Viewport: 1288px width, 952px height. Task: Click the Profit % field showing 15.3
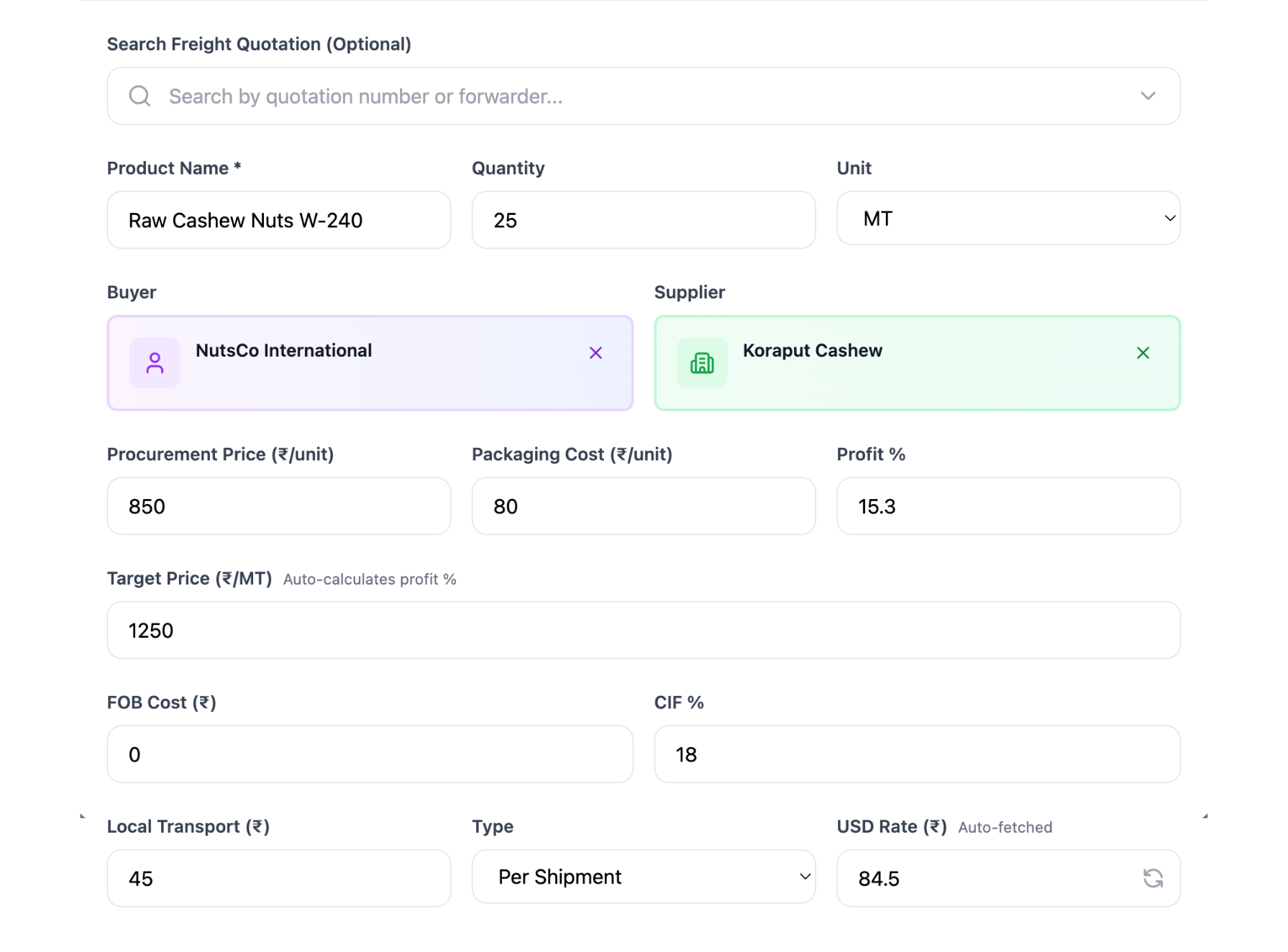(x=1008, y=506)
